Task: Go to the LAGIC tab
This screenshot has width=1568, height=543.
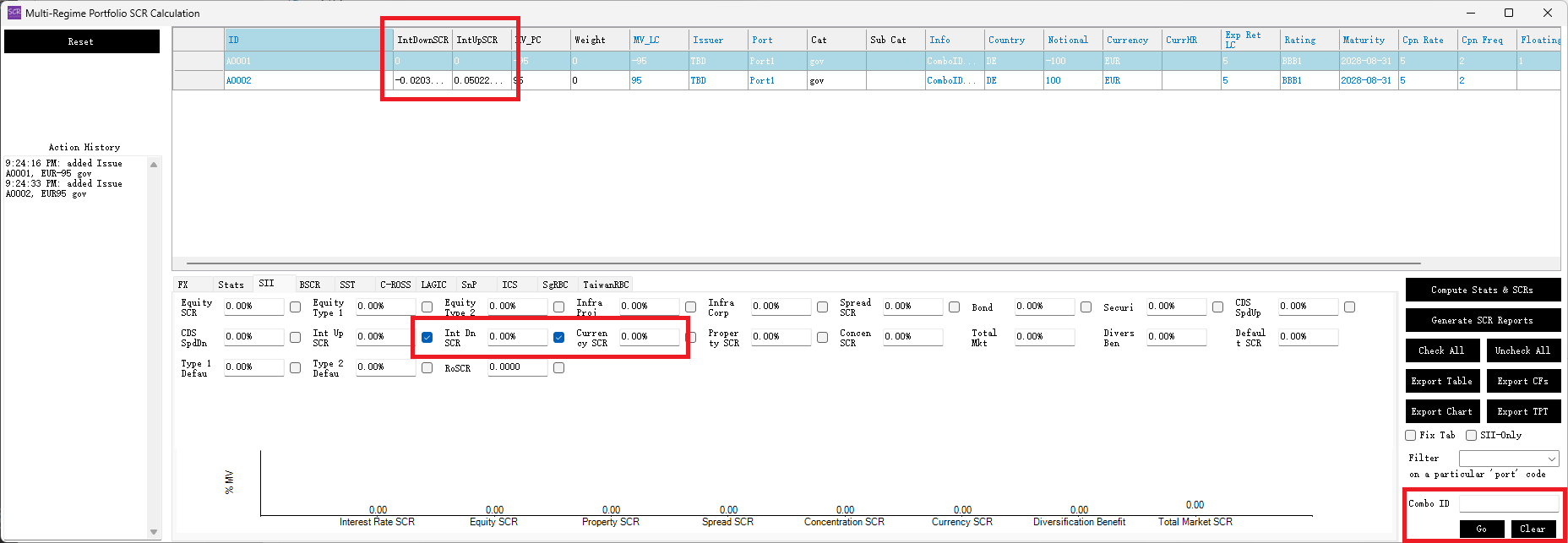Action: pyautogui.click(x=433, y=285)
